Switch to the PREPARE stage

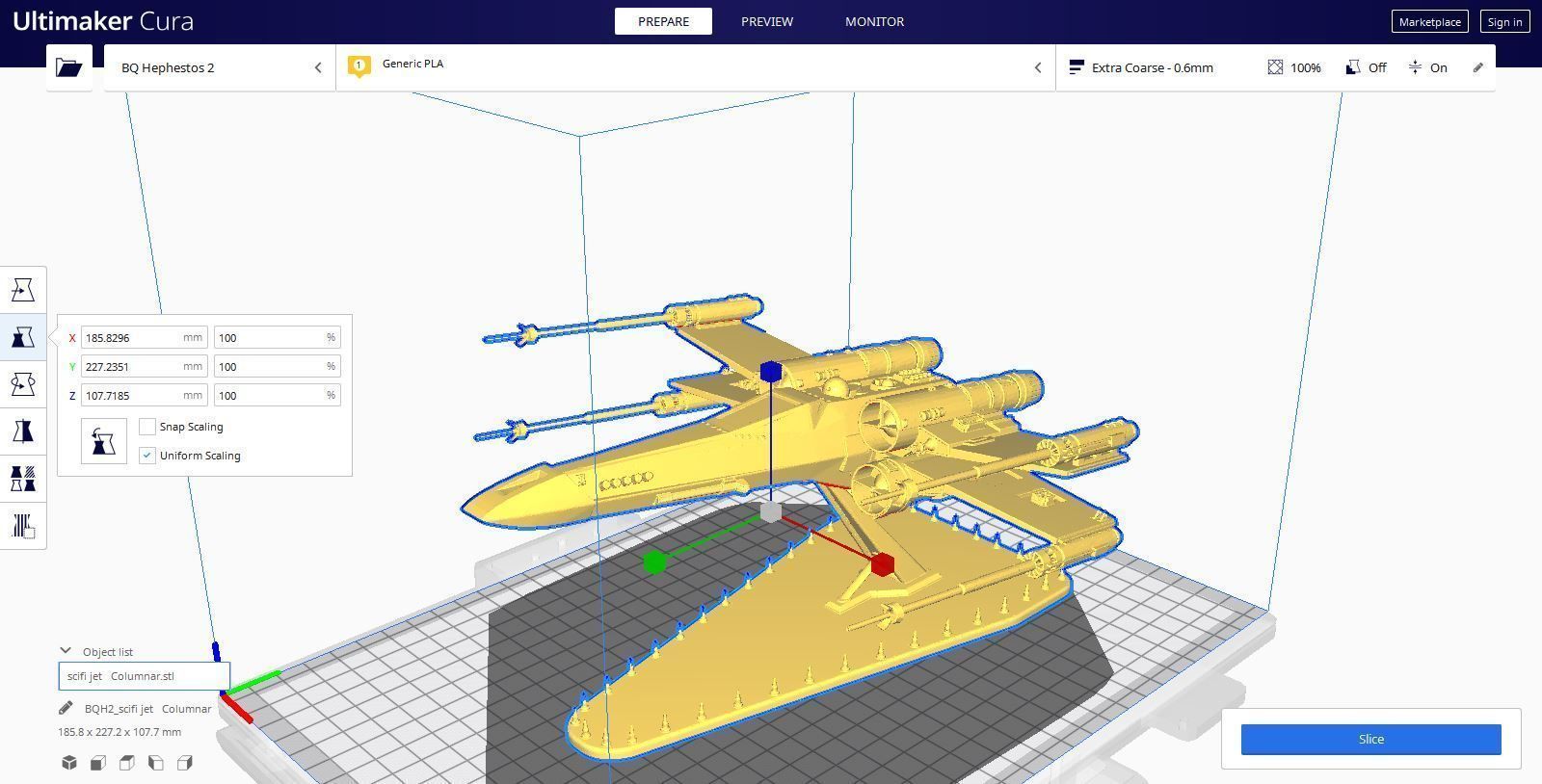(663, 21)
